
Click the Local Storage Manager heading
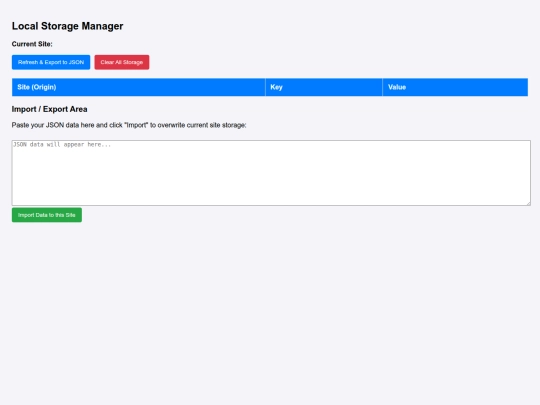click(68, 26)
